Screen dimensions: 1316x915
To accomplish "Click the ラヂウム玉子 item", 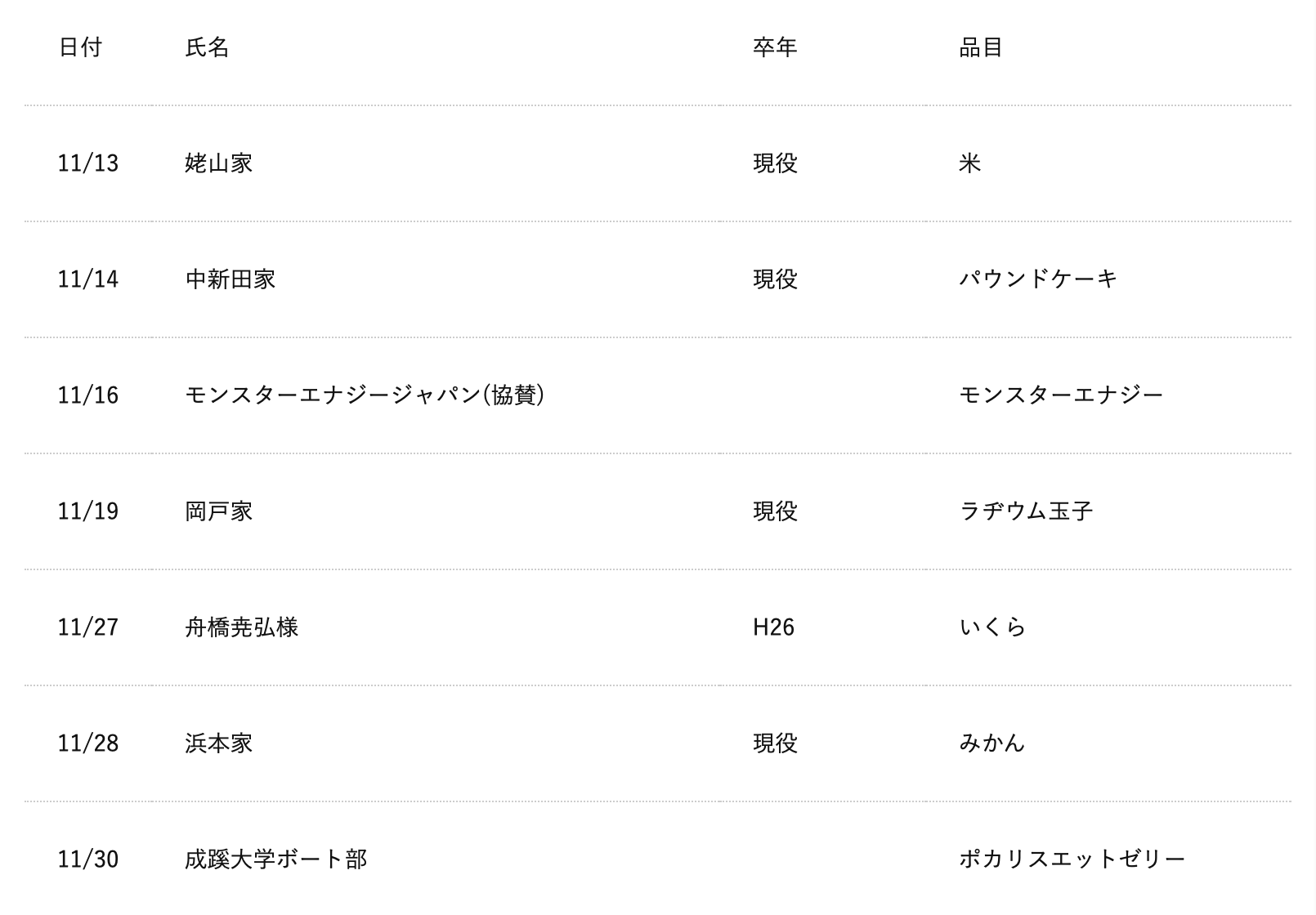I will click(1026, 511).
